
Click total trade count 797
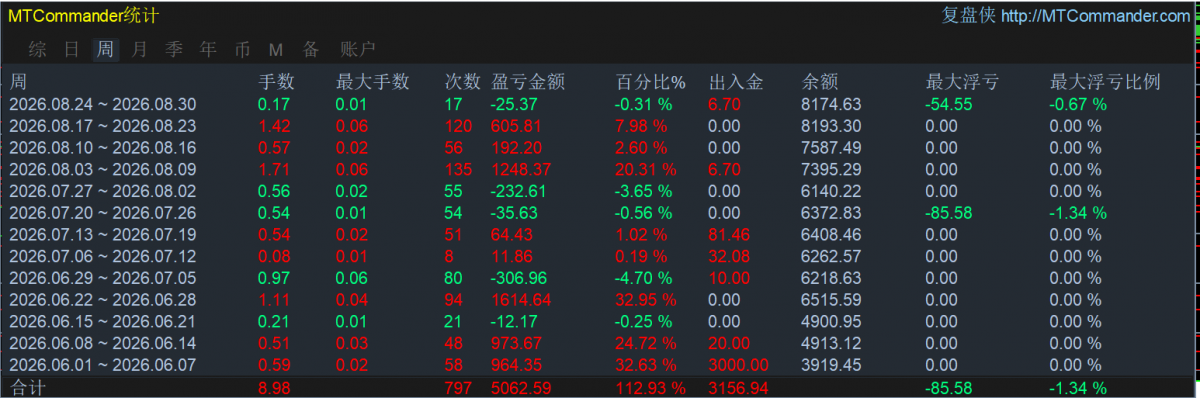tap(459, 388)
